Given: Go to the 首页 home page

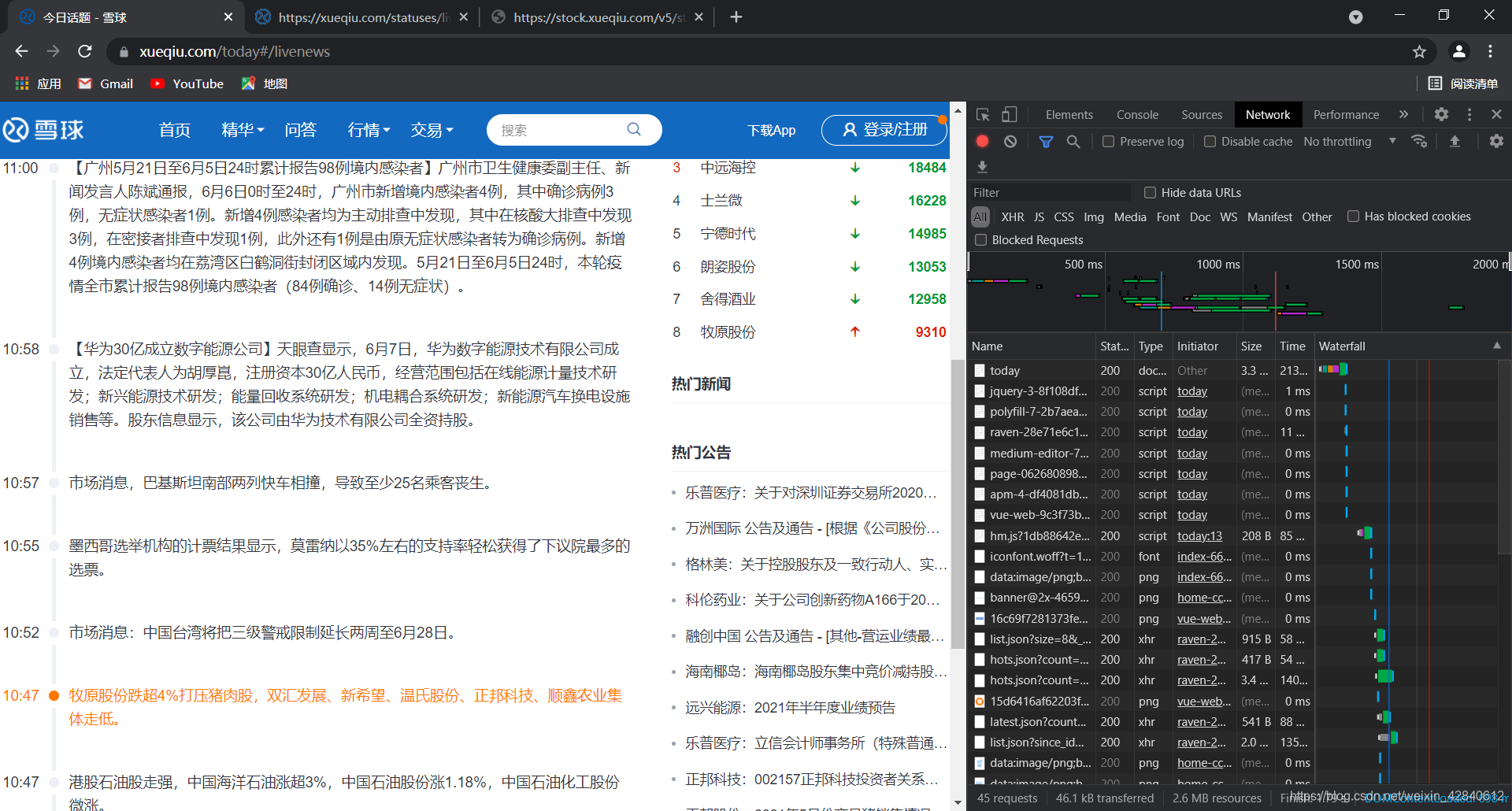Looking at the screenshot, I should pyautogui.click(x=175, y=130).
